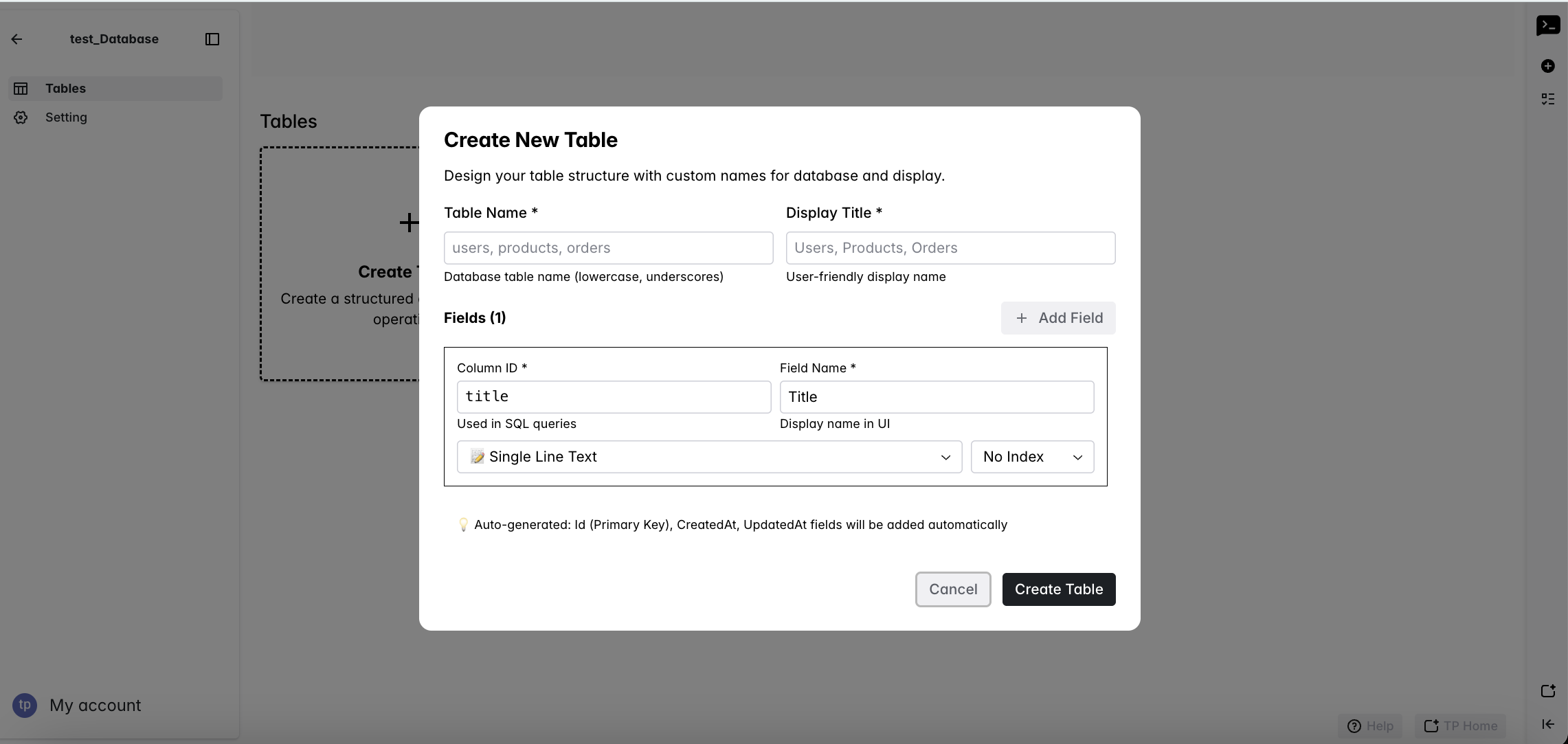Click the new window icon above collapse arrow
1568x744 pixels.
[1548, 691]
